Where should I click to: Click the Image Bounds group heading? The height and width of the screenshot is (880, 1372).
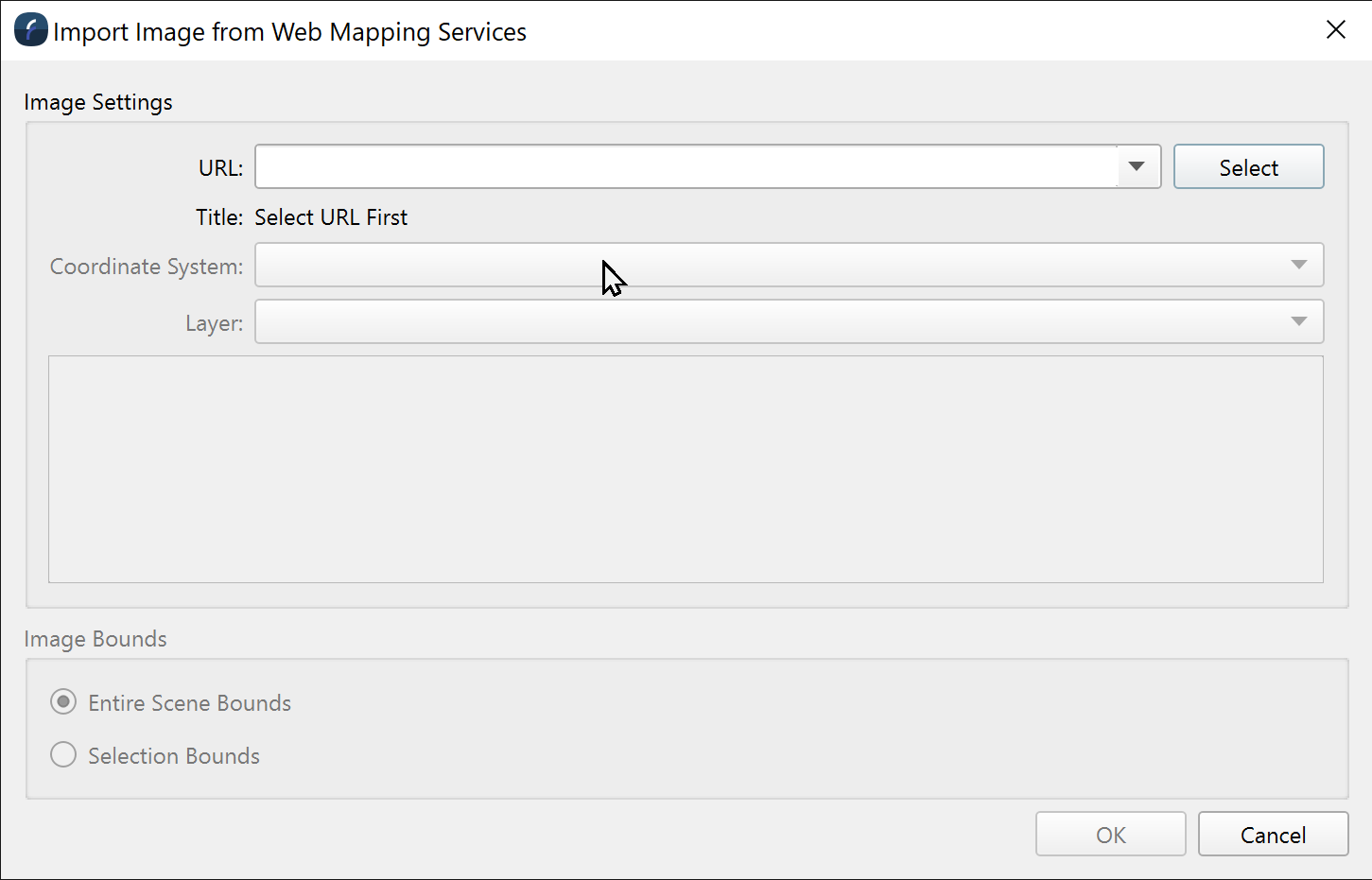(96, 639)
